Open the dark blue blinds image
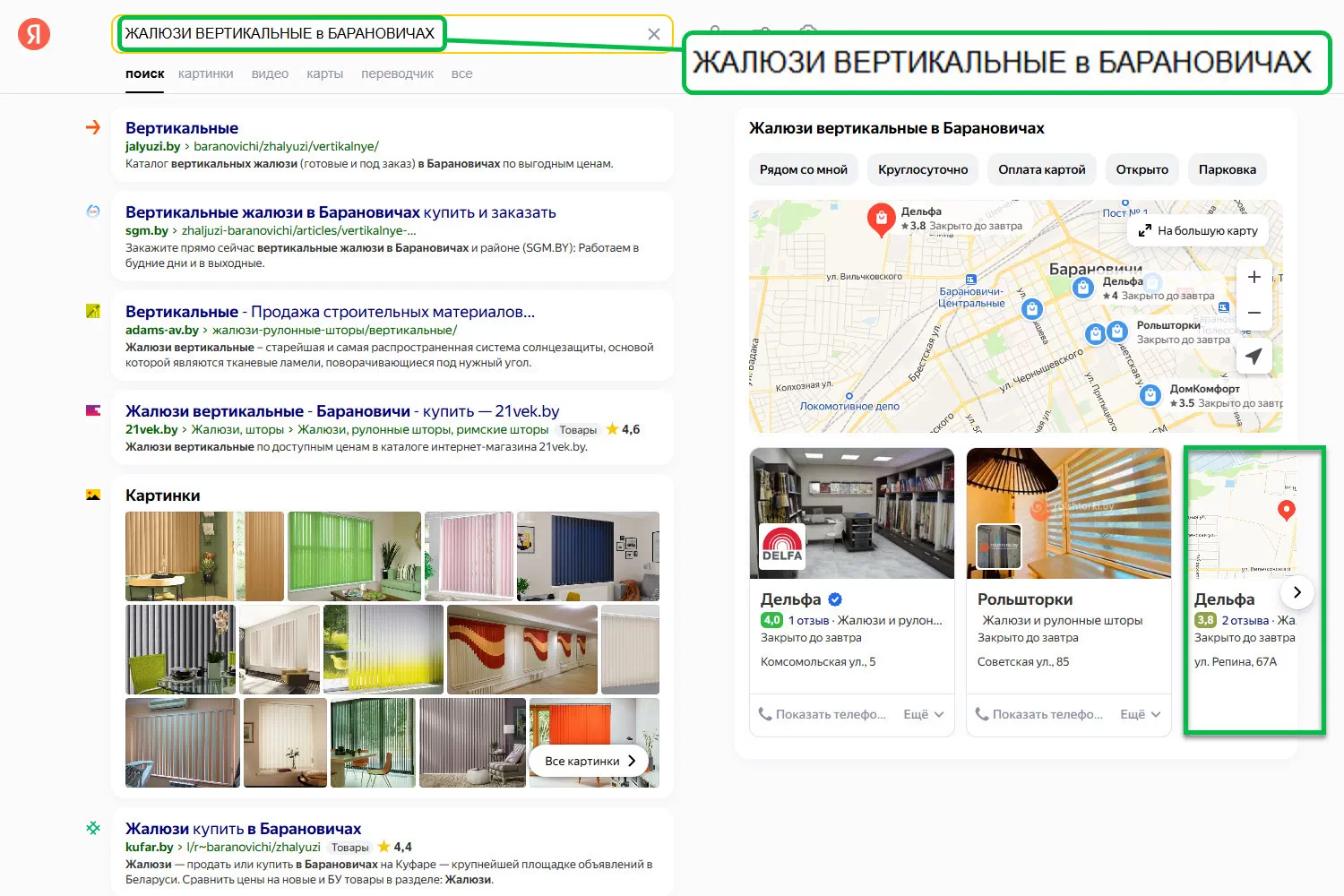This screenshot has height=896, width=1344. click(588, 556)
